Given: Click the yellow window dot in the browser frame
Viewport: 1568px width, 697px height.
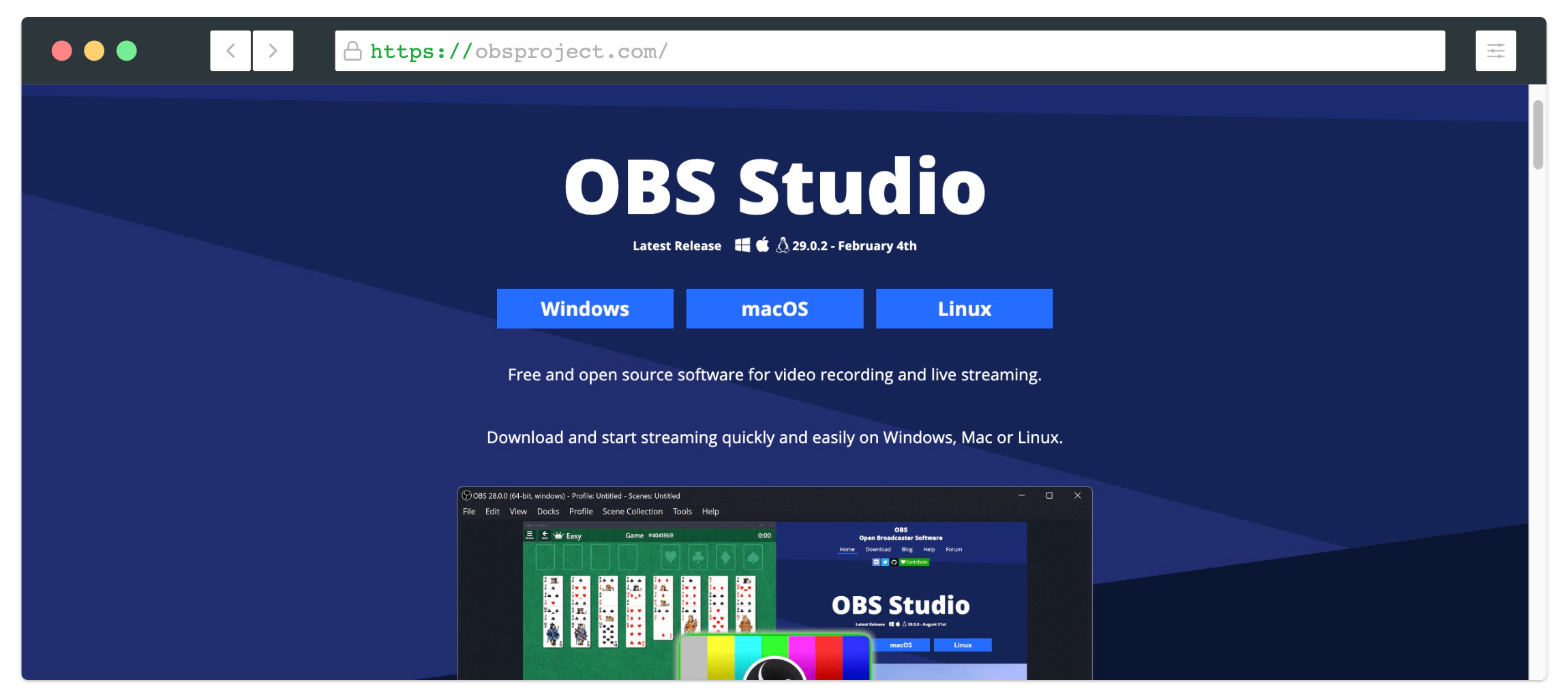Looking at the screenshot, I should coord(94,50).
